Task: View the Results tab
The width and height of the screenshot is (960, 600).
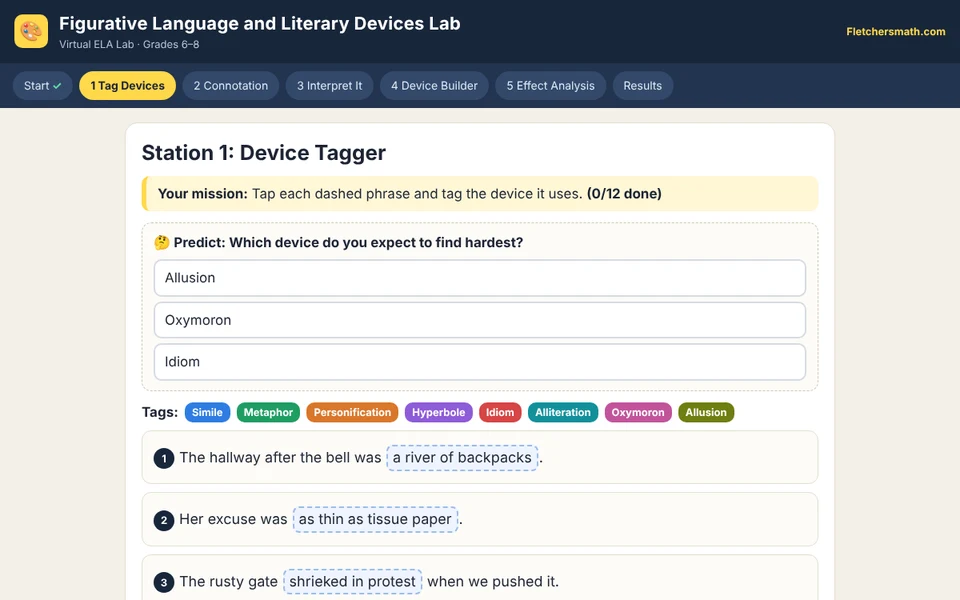Action: point(642,86)
